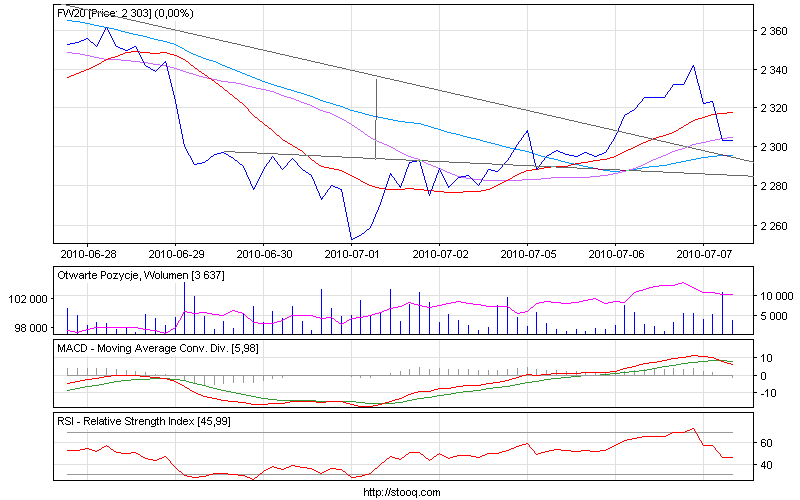Click the RSI Relative Strength Index title
Screen dimensions: 800x500
[x=143, y=421]
